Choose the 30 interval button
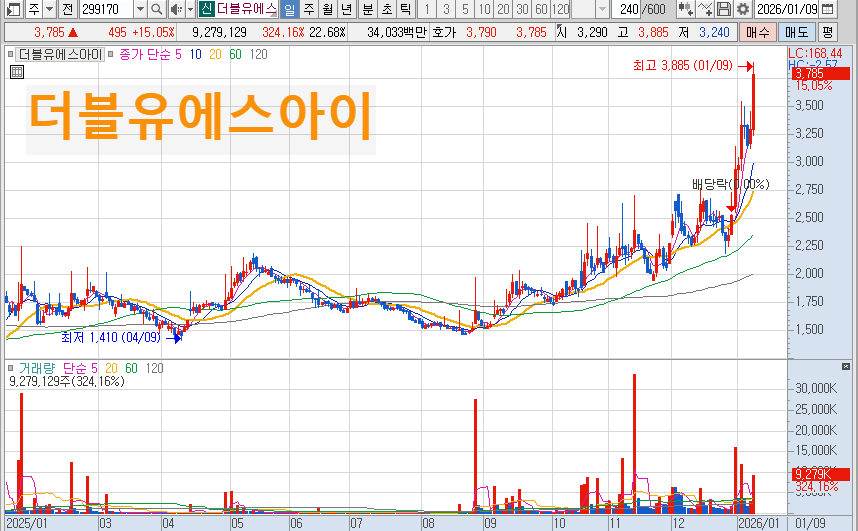 point(523,9)
